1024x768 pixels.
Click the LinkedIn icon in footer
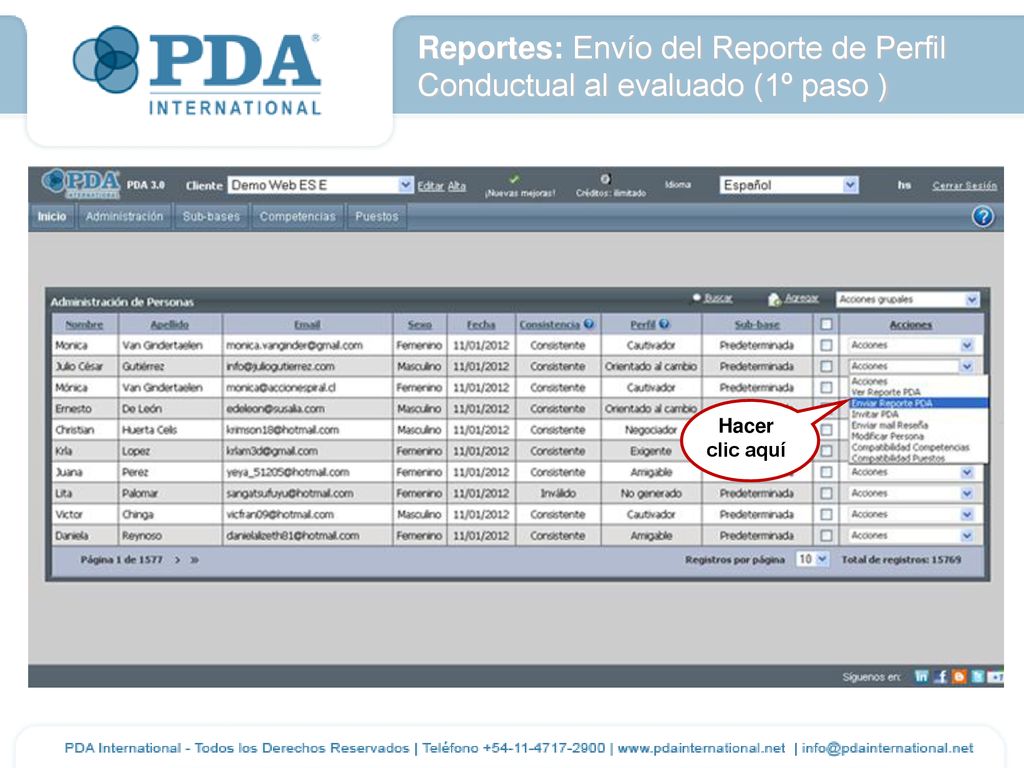[x=921, y=677]
